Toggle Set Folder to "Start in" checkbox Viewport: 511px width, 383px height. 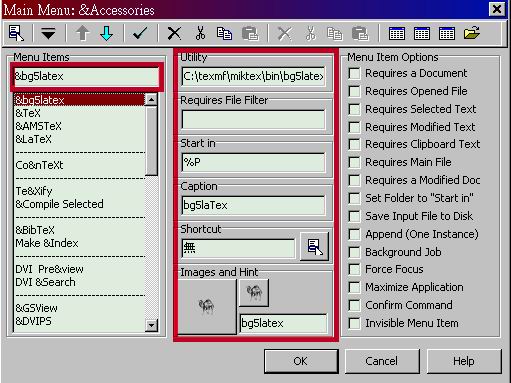pos(354,198)
